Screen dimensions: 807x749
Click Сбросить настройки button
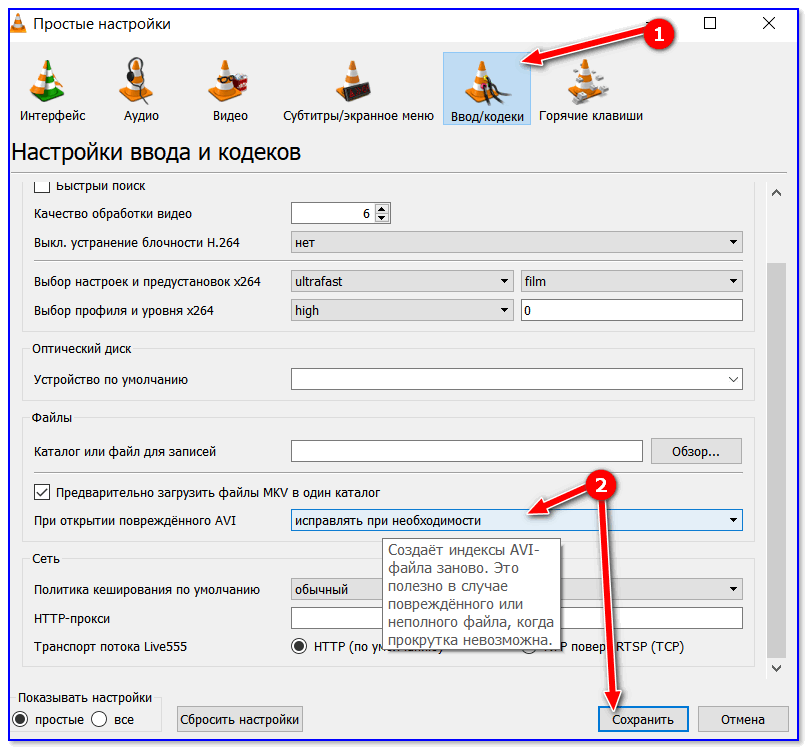239,719
